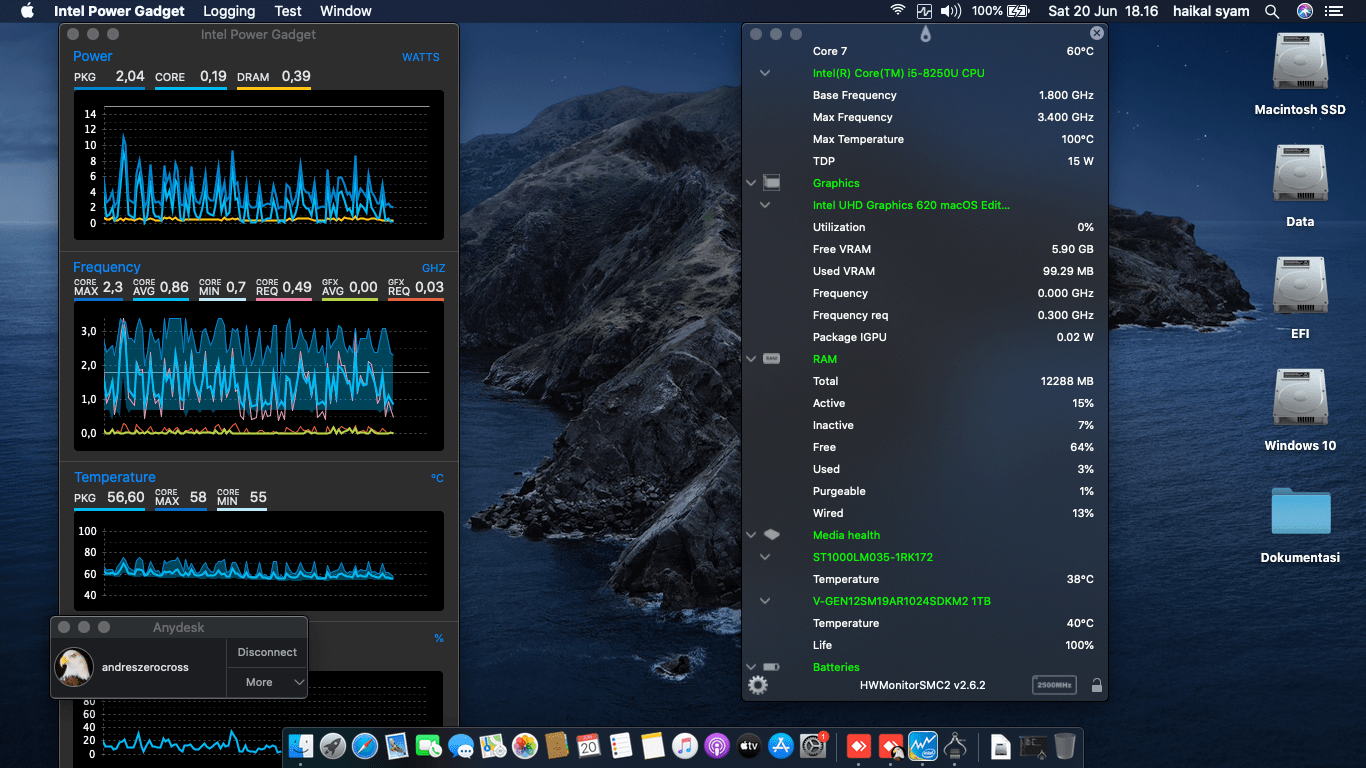Toggle the lock icon in HWMonitorSMC2
1366x768 pixels.
(1097, 685)
